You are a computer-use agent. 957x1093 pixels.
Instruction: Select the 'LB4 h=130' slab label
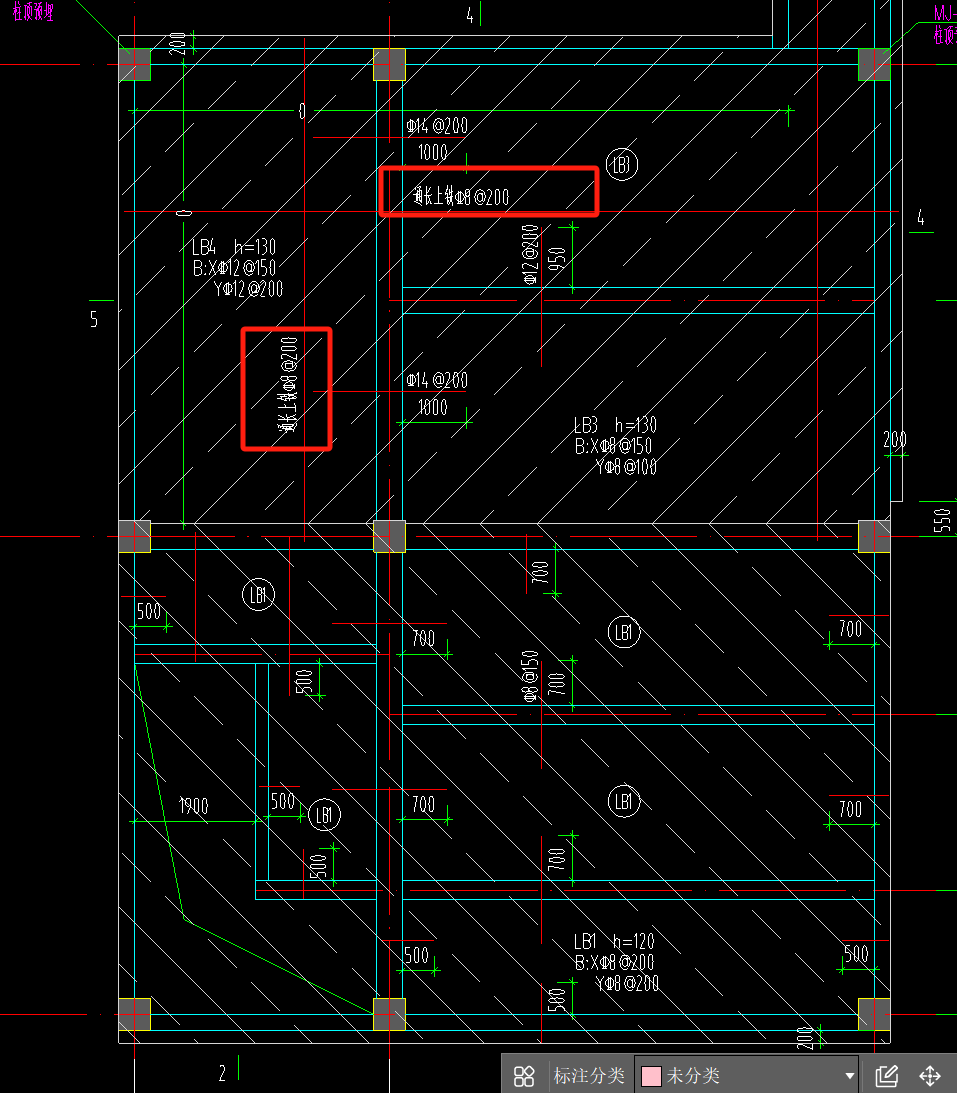click(234, 247)
